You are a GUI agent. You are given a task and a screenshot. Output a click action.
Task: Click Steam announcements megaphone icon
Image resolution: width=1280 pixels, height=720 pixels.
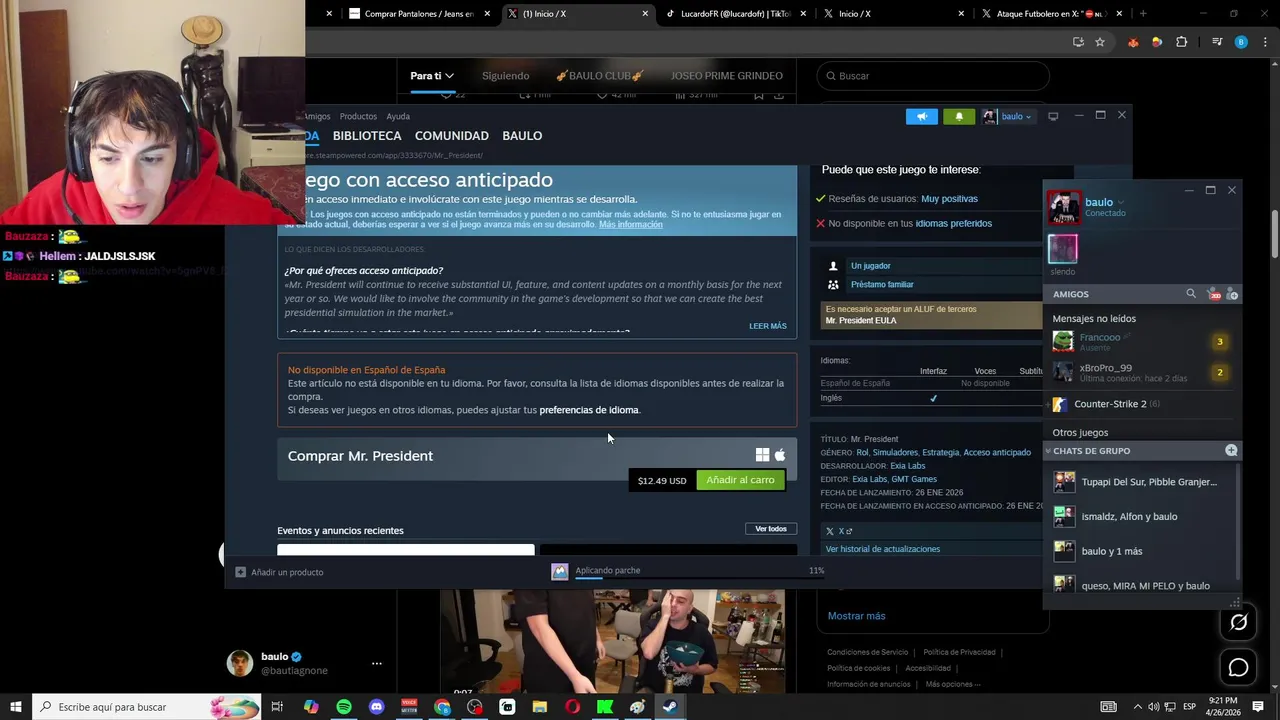click(x=922, y=116)
